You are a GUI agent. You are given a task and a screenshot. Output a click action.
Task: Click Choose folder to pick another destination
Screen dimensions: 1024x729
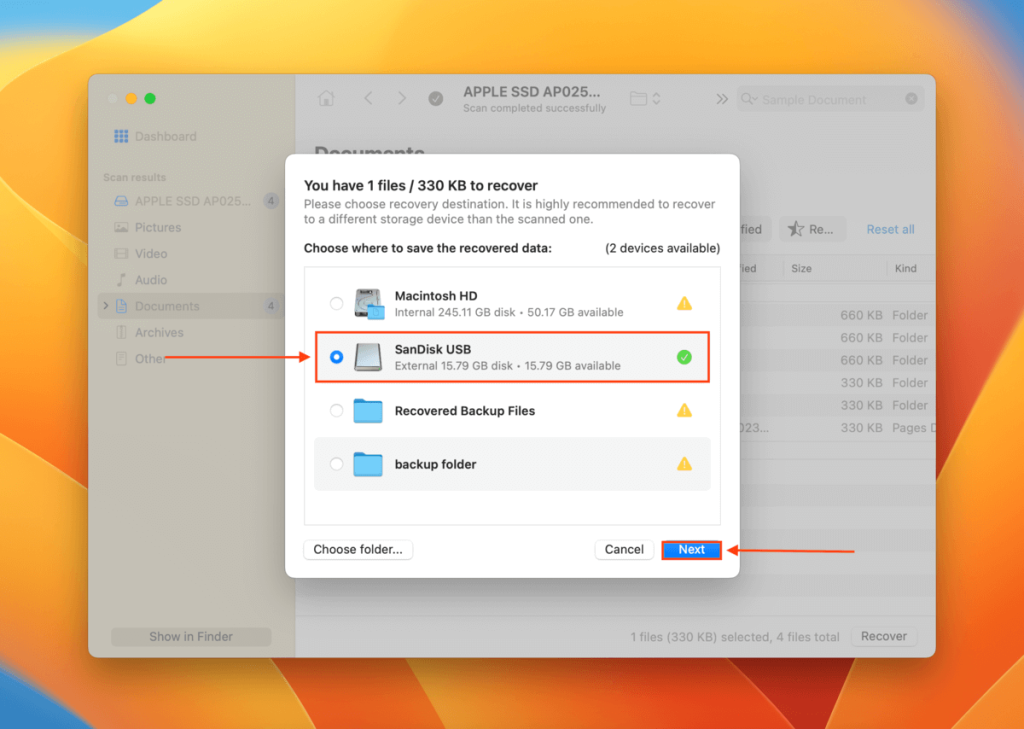click(x=357, y=549)
